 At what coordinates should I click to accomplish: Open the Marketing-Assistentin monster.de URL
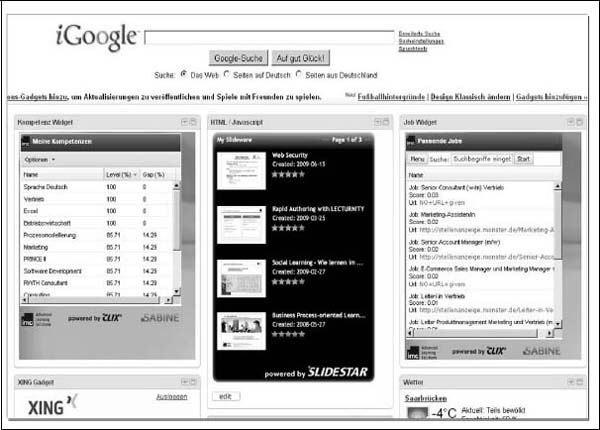point(487,230)
